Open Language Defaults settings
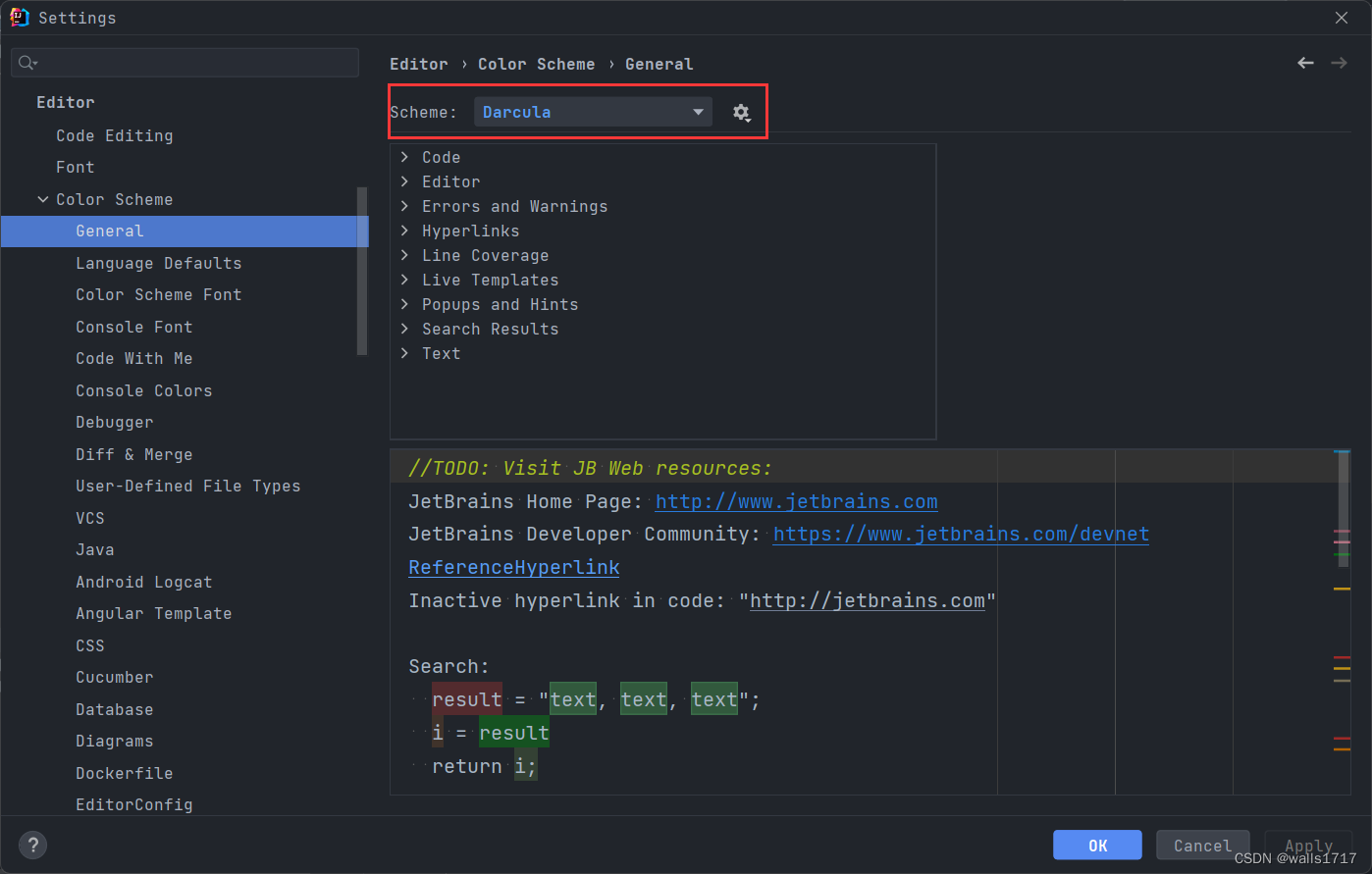This screenshot has height=874, width=1372. click(x=159, y=263)
